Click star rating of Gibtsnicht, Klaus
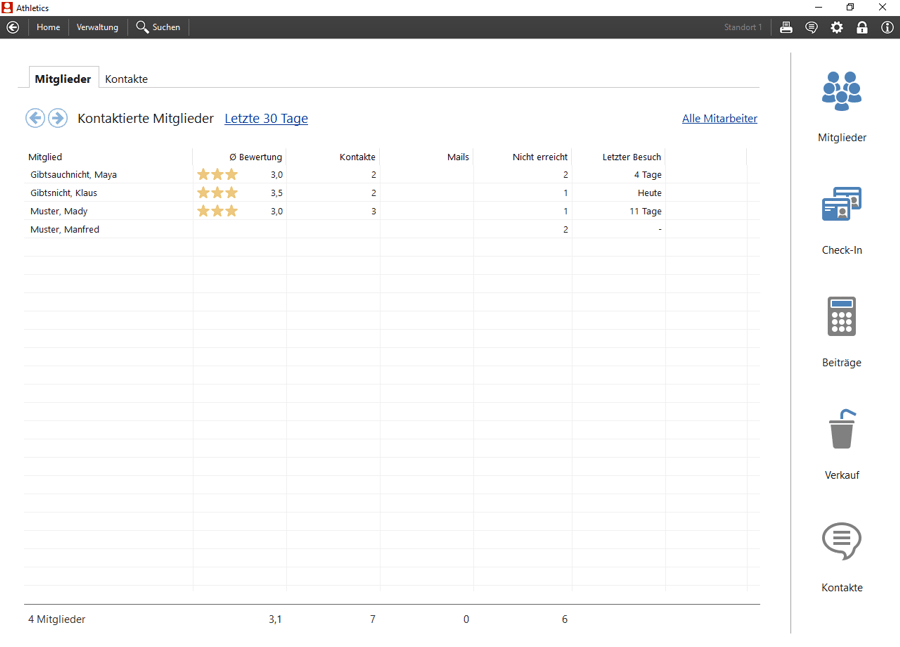 217,192
